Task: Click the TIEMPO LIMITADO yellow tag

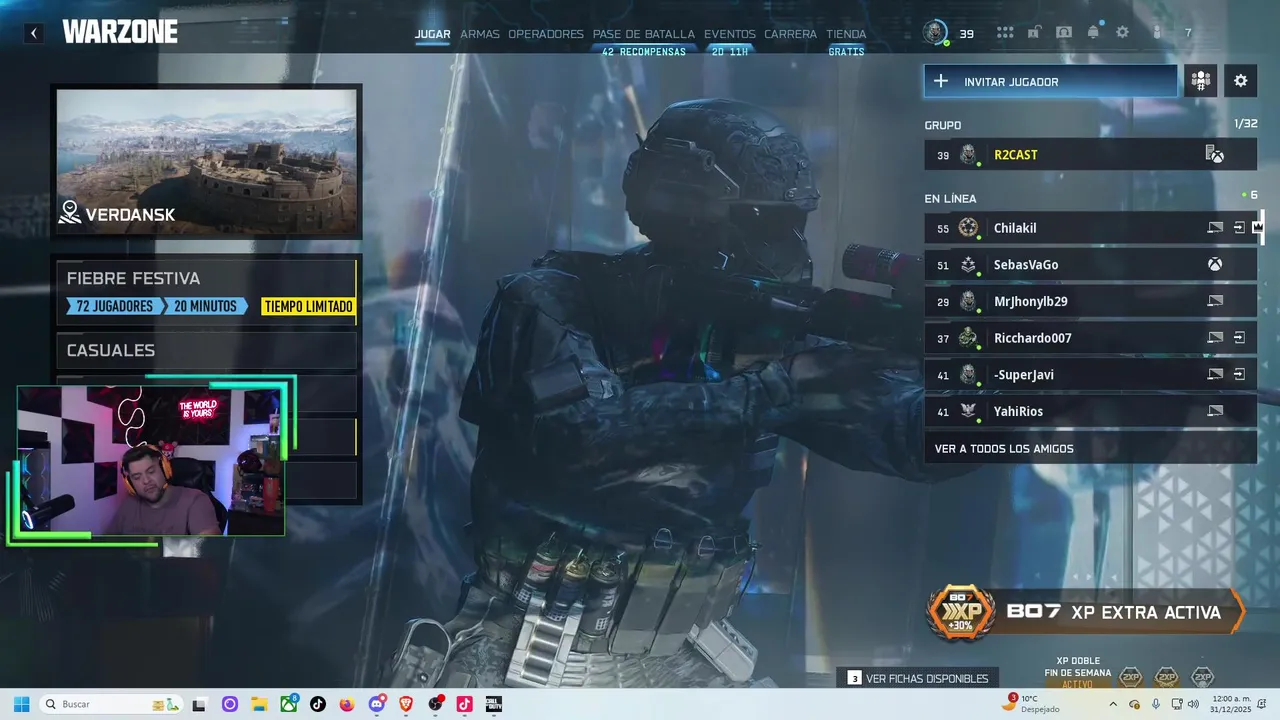Action: pyautogui.click(x=308, y=306)
